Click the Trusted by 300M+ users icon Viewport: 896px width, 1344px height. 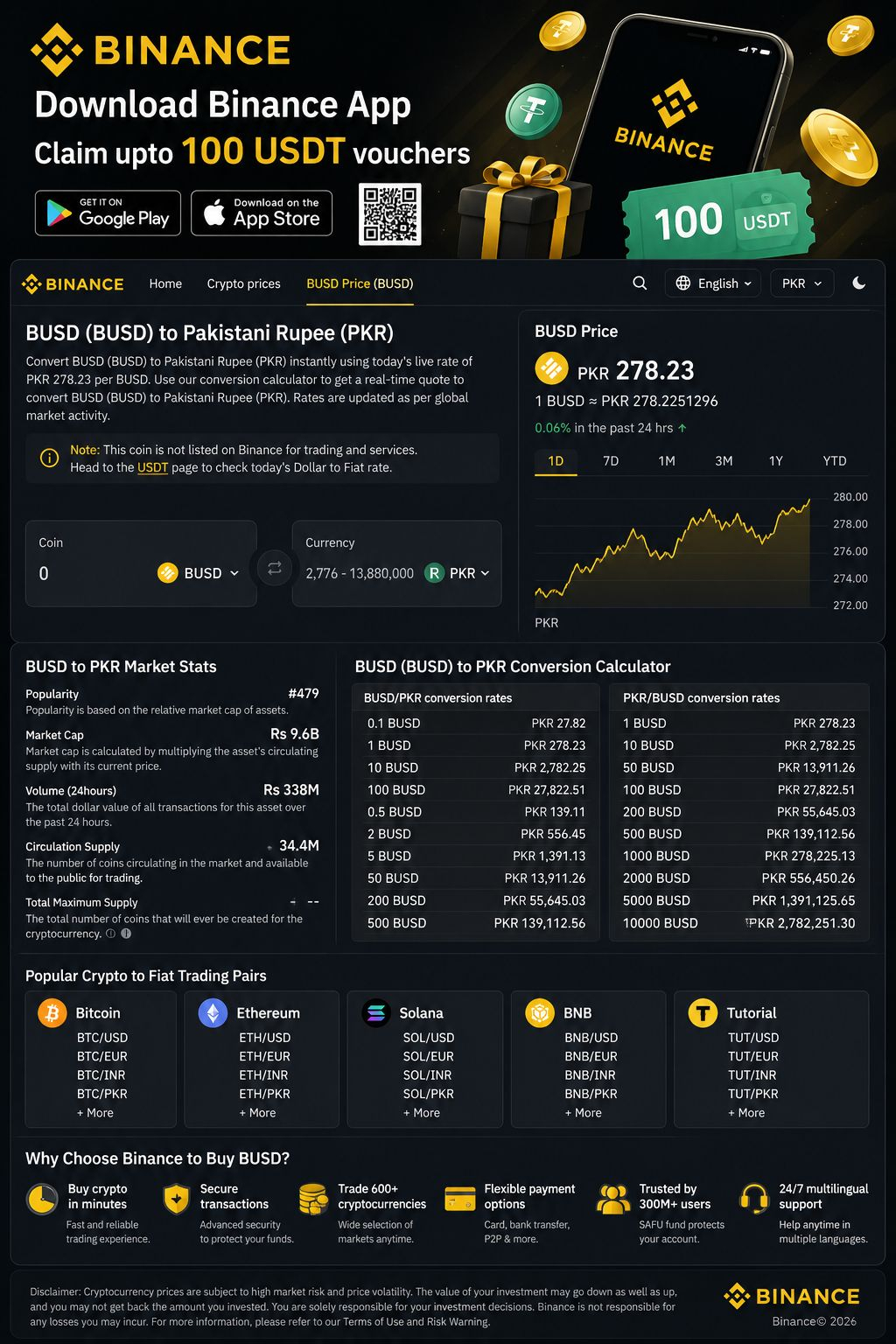pyautogui.click(x=613, y=1199)
